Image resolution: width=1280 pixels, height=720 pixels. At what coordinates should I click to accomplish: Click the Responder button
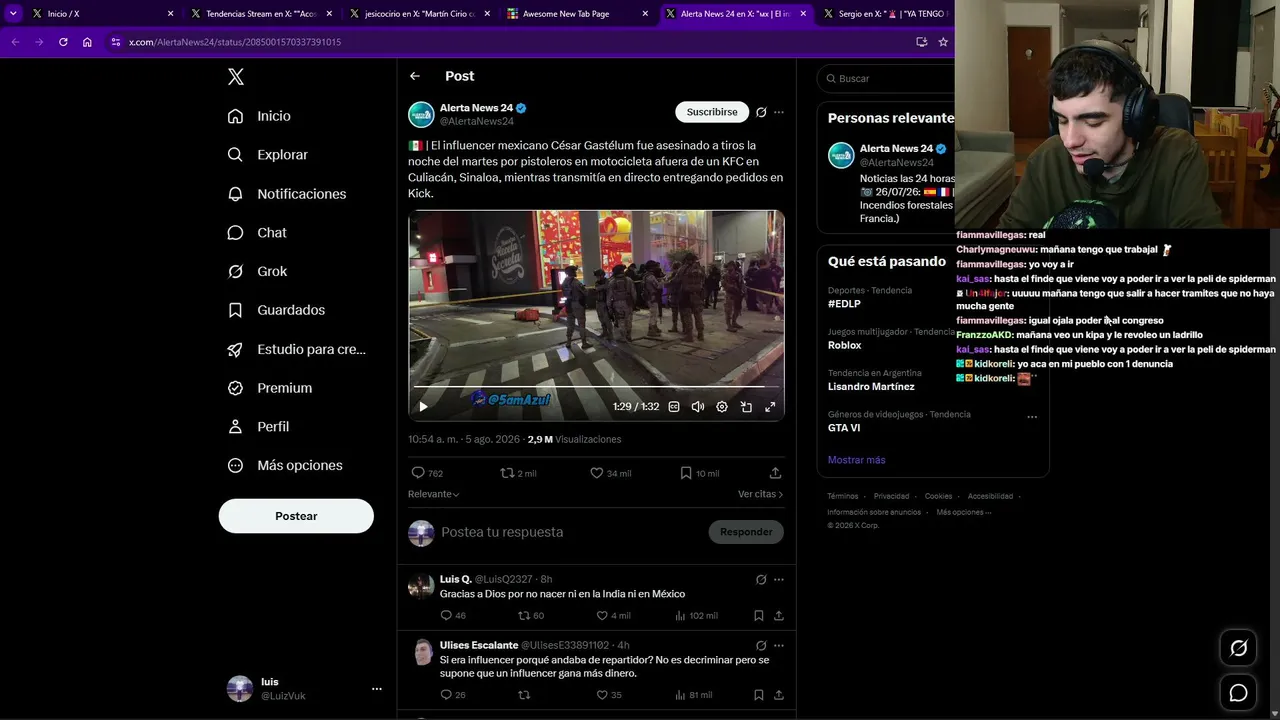[746, 532]
